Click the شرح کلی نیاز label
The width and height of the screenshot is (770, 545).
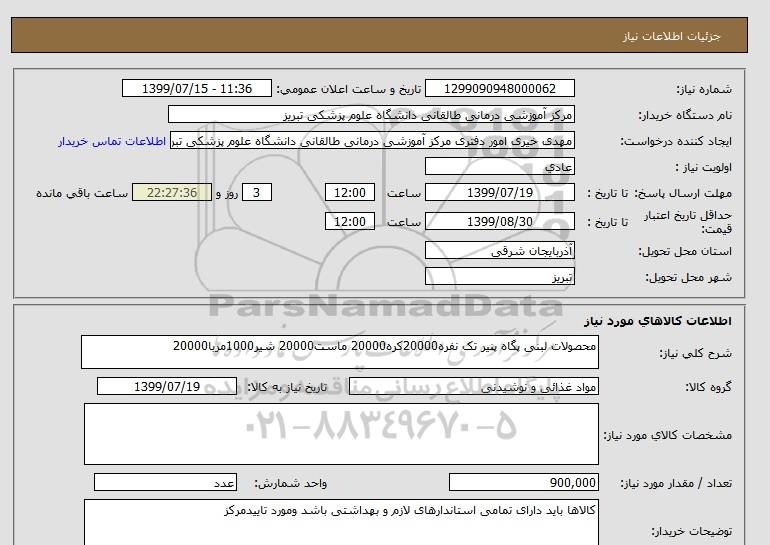coord(695,353)
